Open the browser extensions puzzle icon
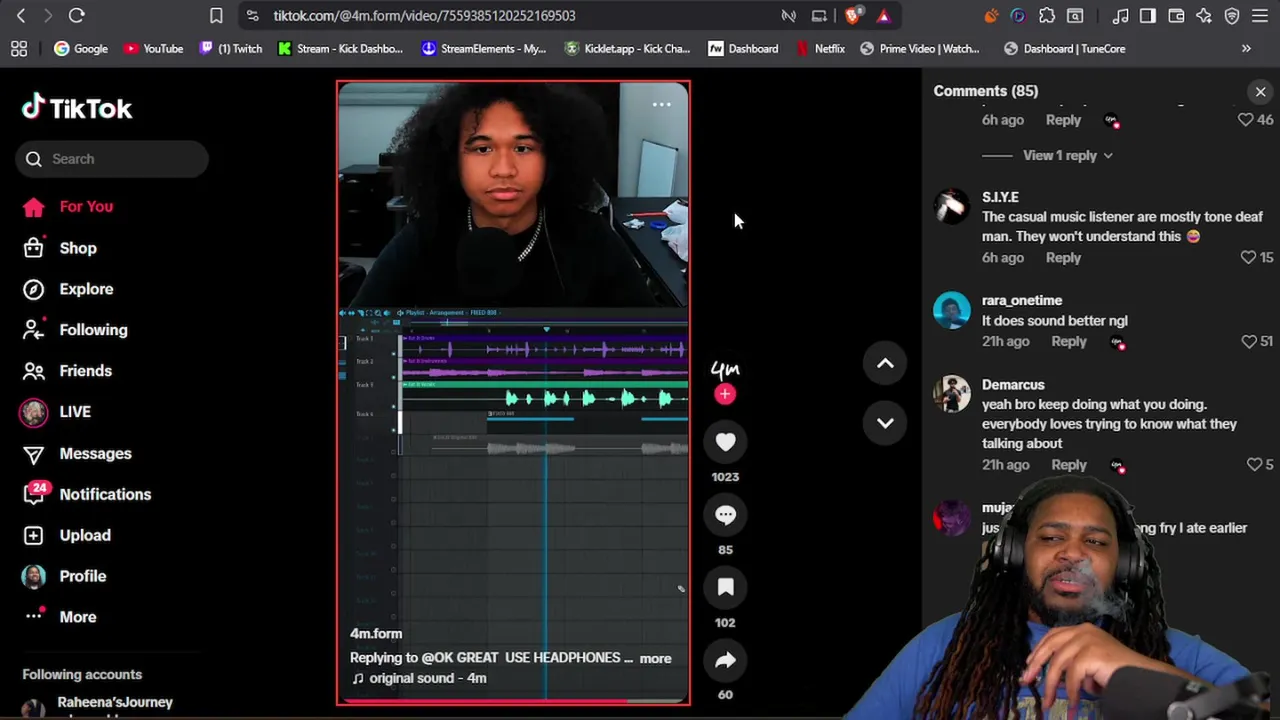This screenshot has height=720, width=1280. [1047, 15]
